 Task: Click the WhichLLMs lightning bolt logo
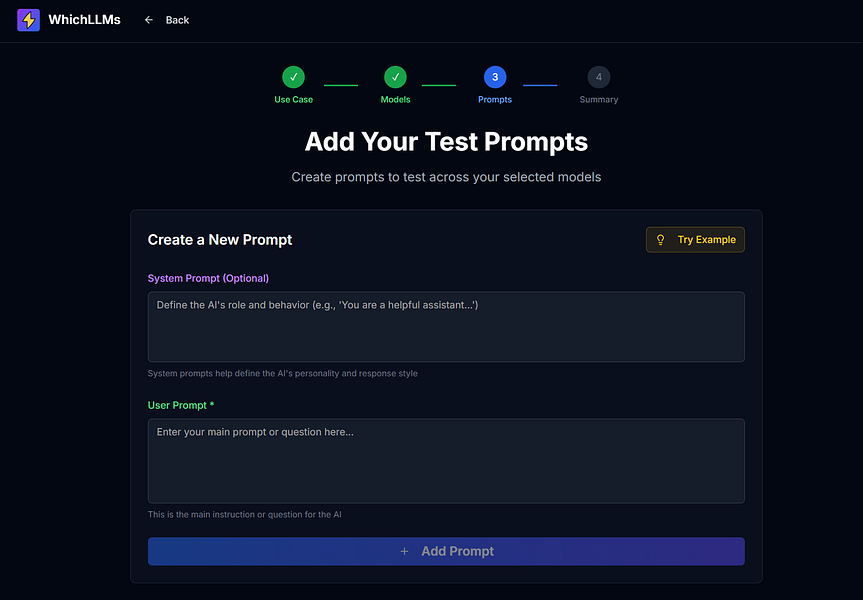28,19
